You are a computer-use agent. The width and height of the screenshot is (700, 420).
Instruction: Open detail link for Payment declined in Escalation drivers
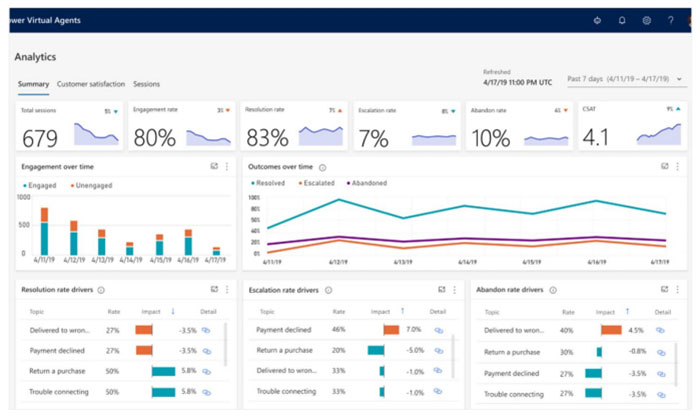tap(439, 330)
